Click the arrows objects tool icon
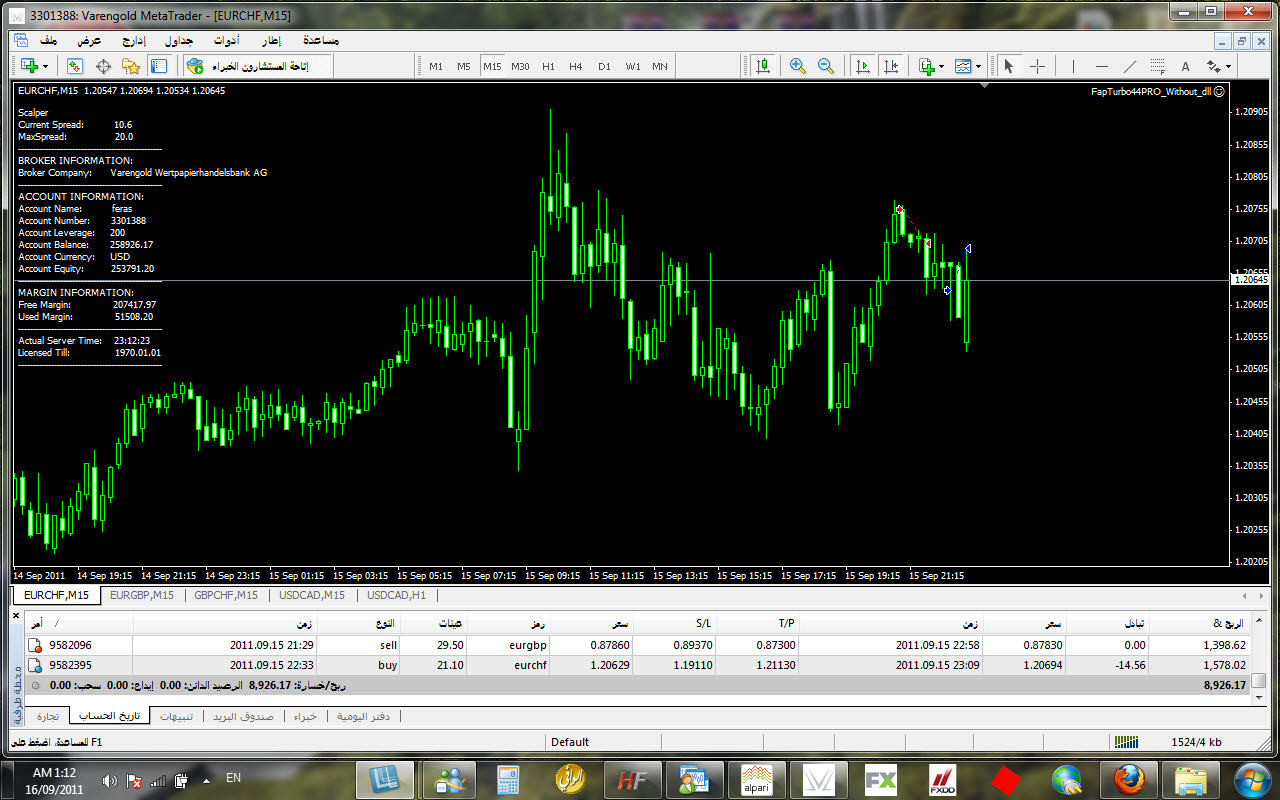The image size is (1280, 800). click(x=1213, y=66)
